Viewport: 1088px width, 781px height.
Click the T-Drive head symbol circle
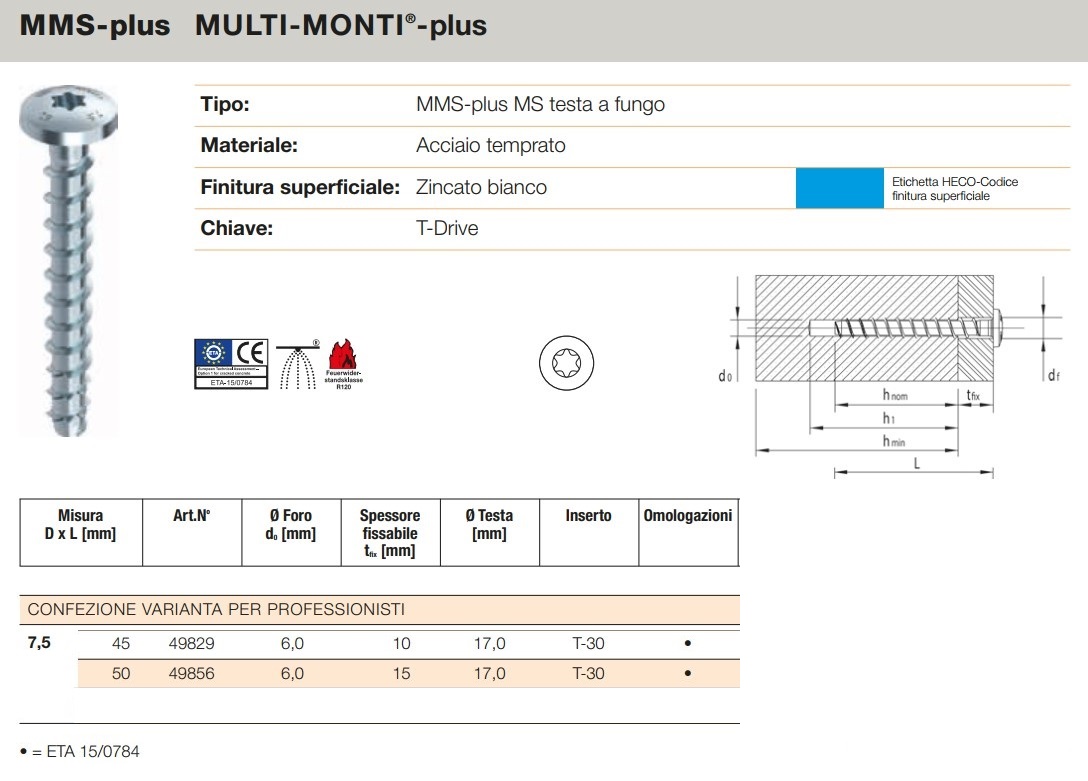[566, 363]
